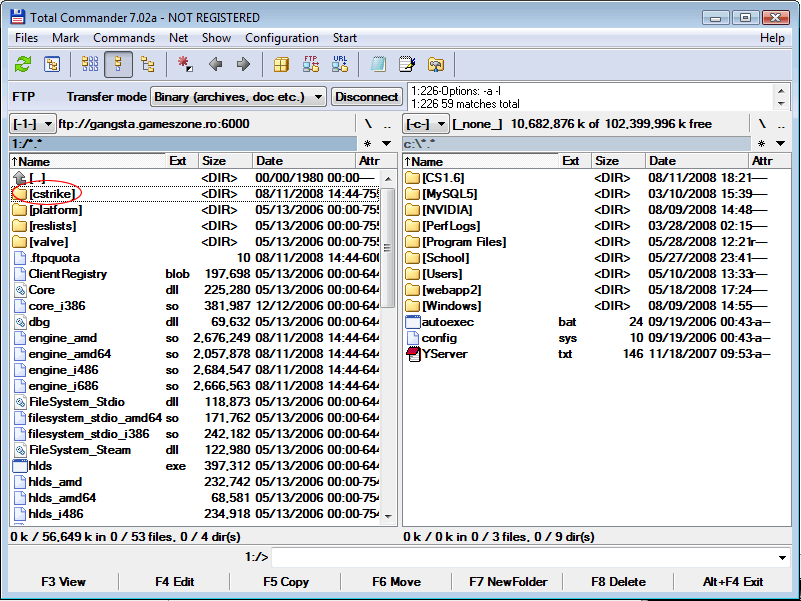801x601 pixels.
Task: Open Notepad toolbar icon
Action: (407, 64)
